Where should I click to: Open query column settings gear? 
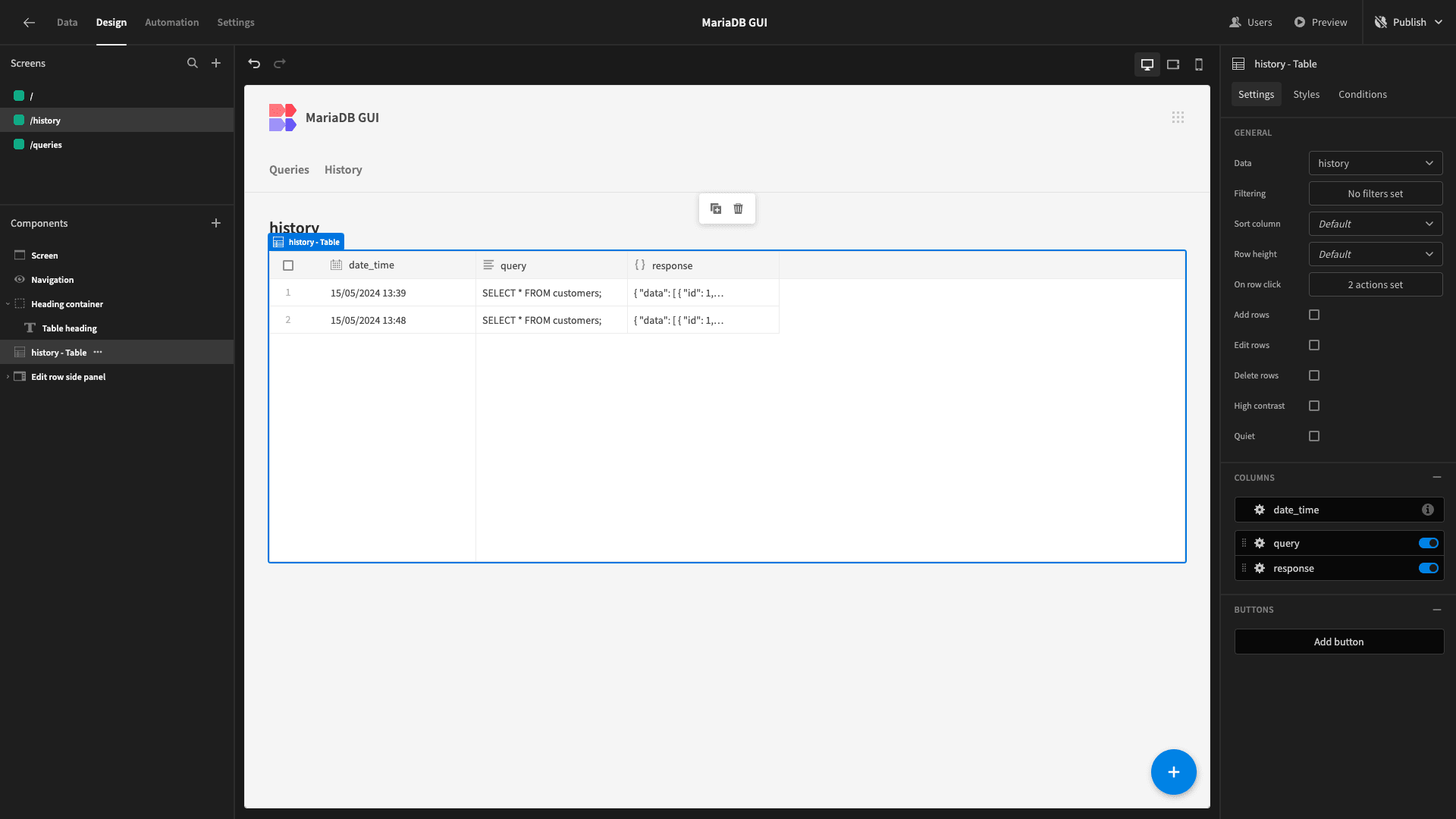coord(1260,543)
